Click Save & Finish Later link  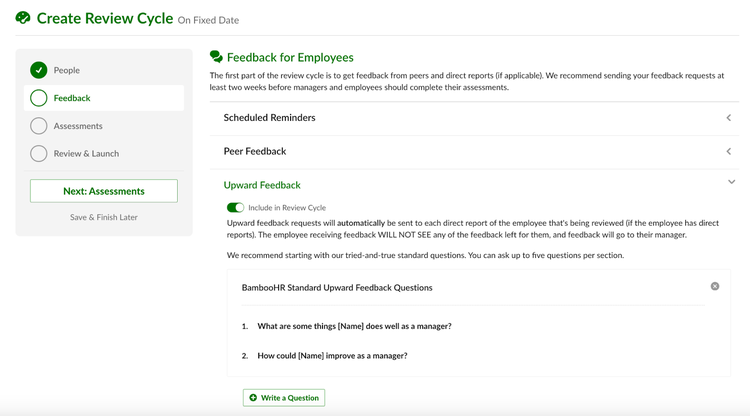pos(104,217)
